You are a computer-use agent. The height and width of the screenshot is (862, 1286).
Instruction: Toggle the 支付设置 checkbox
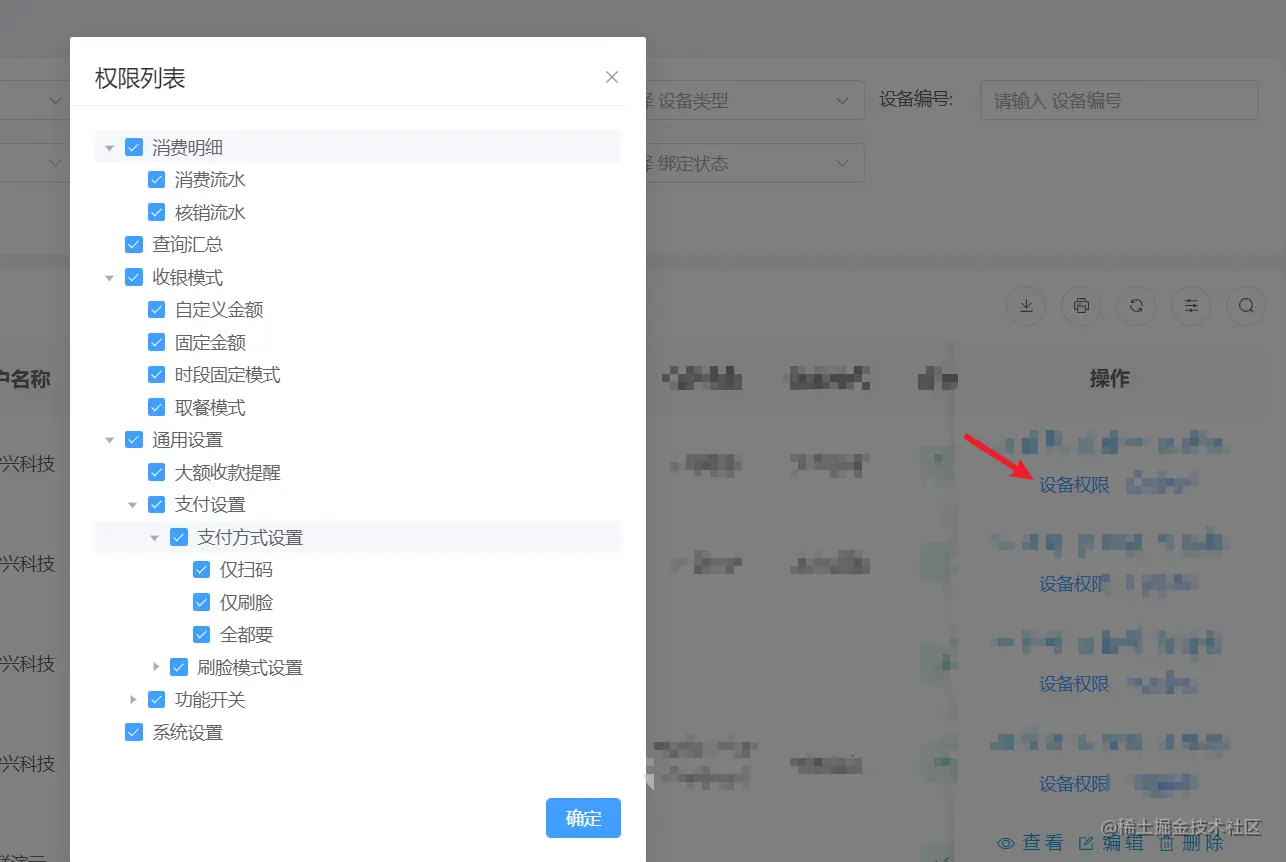pos(156,504)
